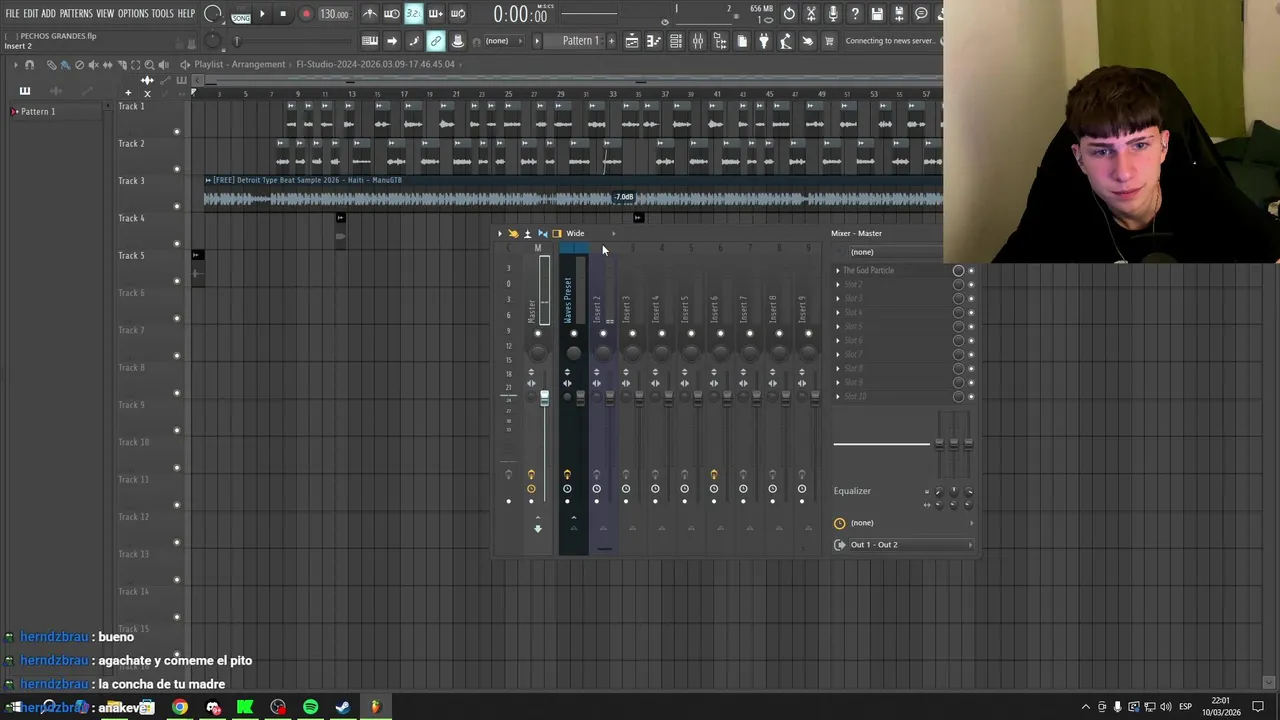Open the Piano roll view icon

(x=654, y=41)
